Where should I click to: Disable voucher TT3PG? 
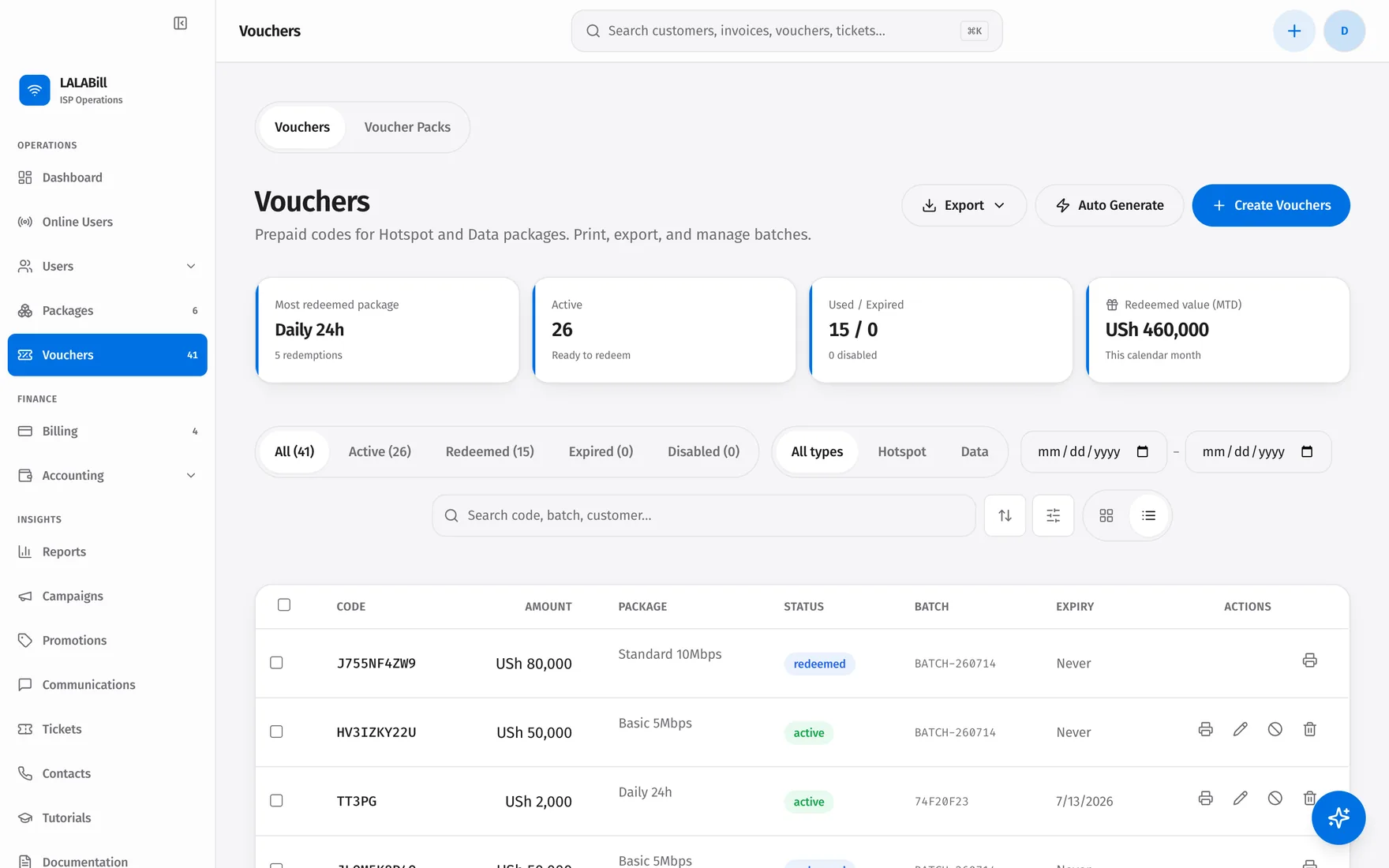point(1275,798)
